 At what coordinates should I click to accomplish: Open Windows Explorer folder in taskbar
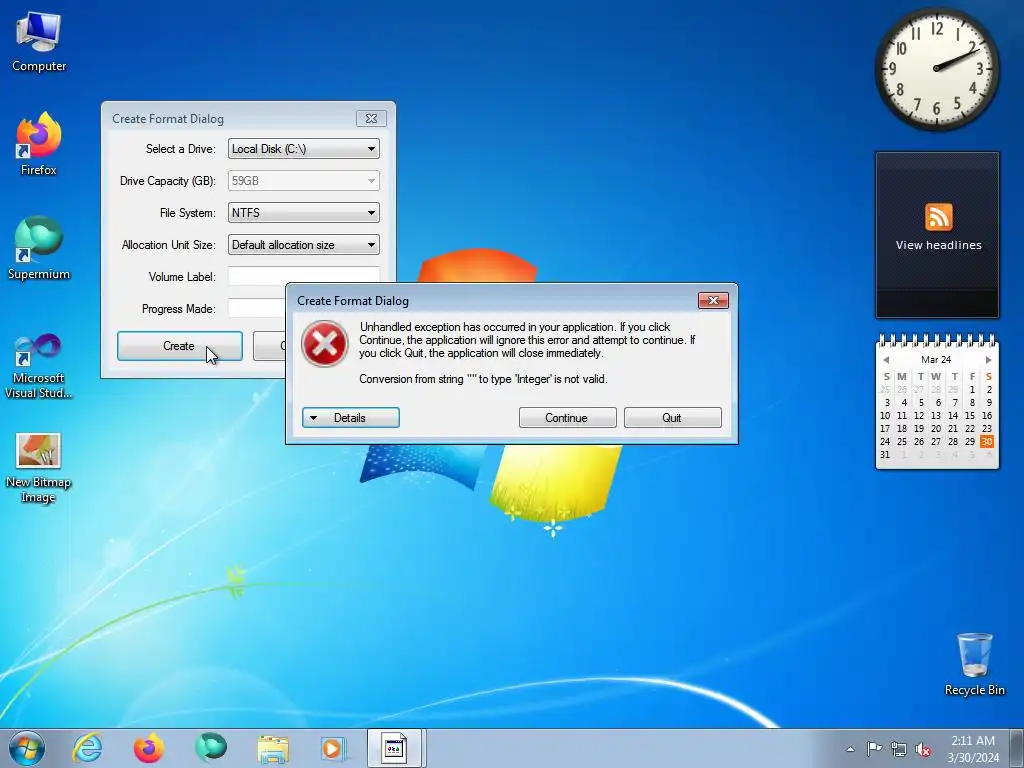273,748
